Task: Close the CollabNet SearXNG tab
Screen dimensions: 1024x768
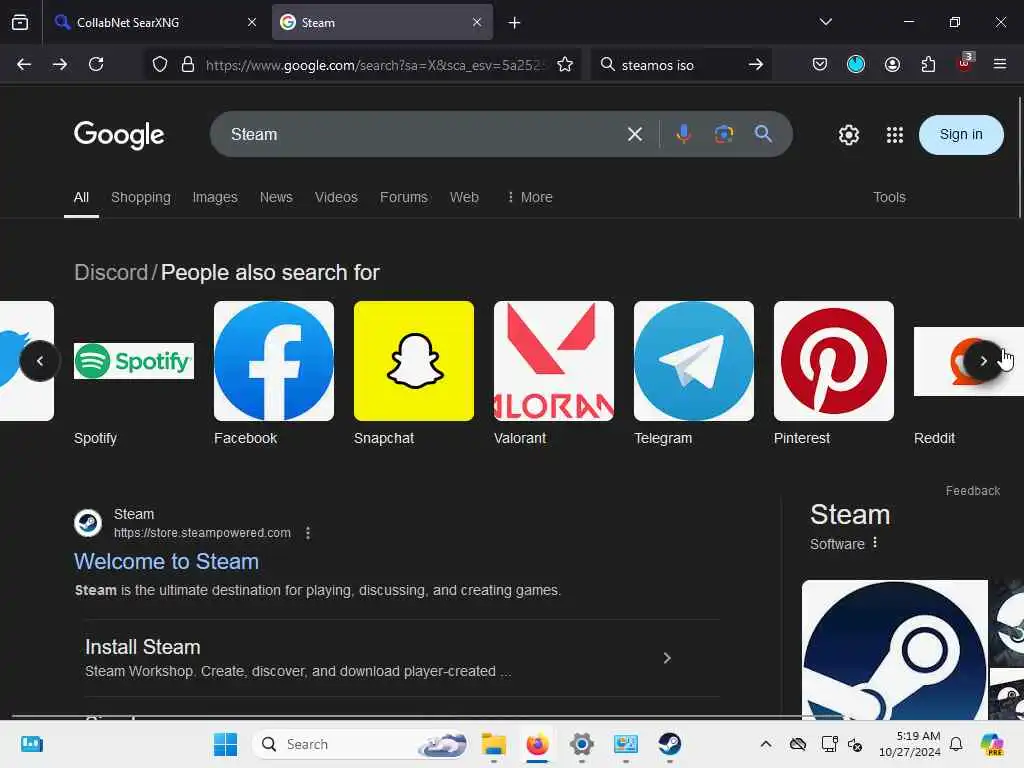Action: pos(252,22)
